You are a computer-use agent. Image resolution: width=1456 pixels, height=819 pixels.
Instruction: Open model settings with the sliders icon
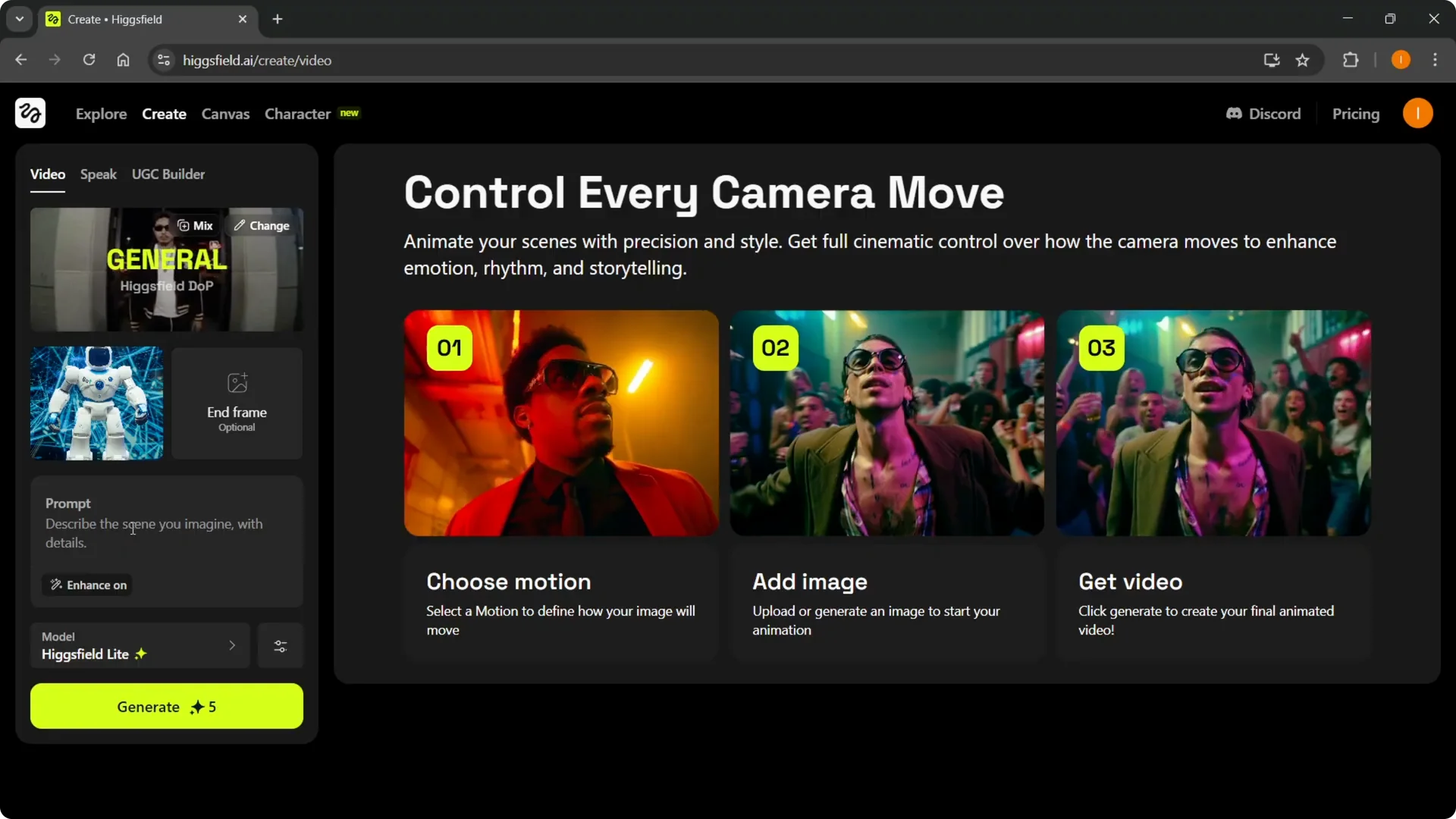[x=280, y=645]
